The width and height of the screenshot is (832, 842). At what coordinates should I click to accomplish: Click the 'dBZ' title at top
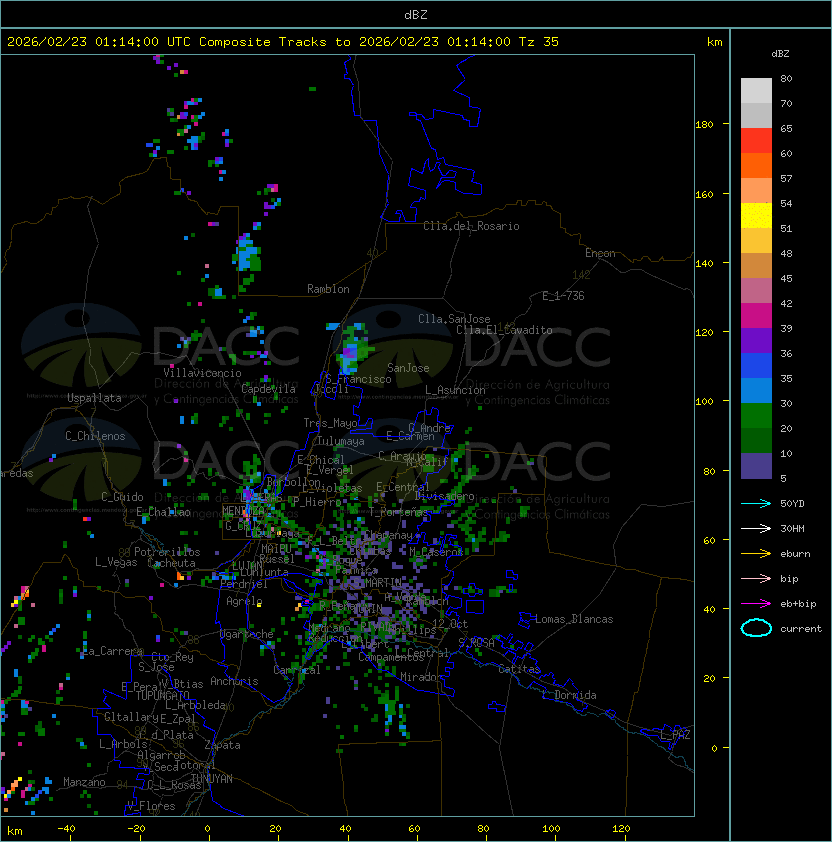click(416, 14)
